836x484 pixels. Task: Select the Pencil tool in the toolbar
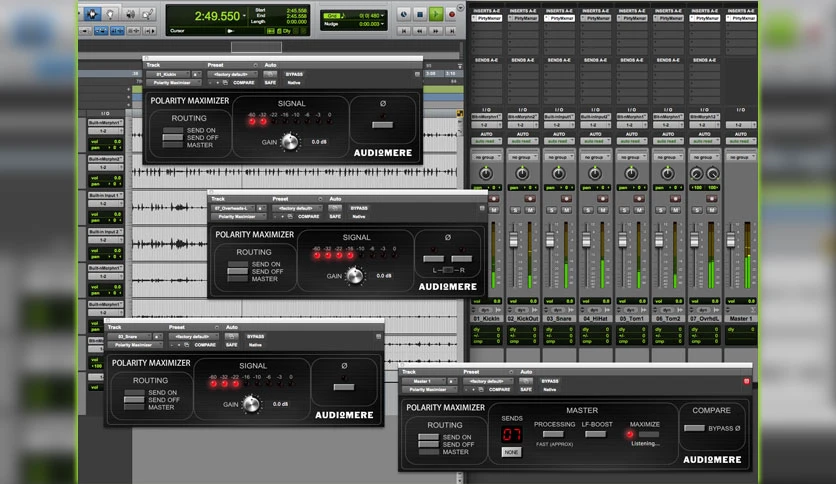148,14
